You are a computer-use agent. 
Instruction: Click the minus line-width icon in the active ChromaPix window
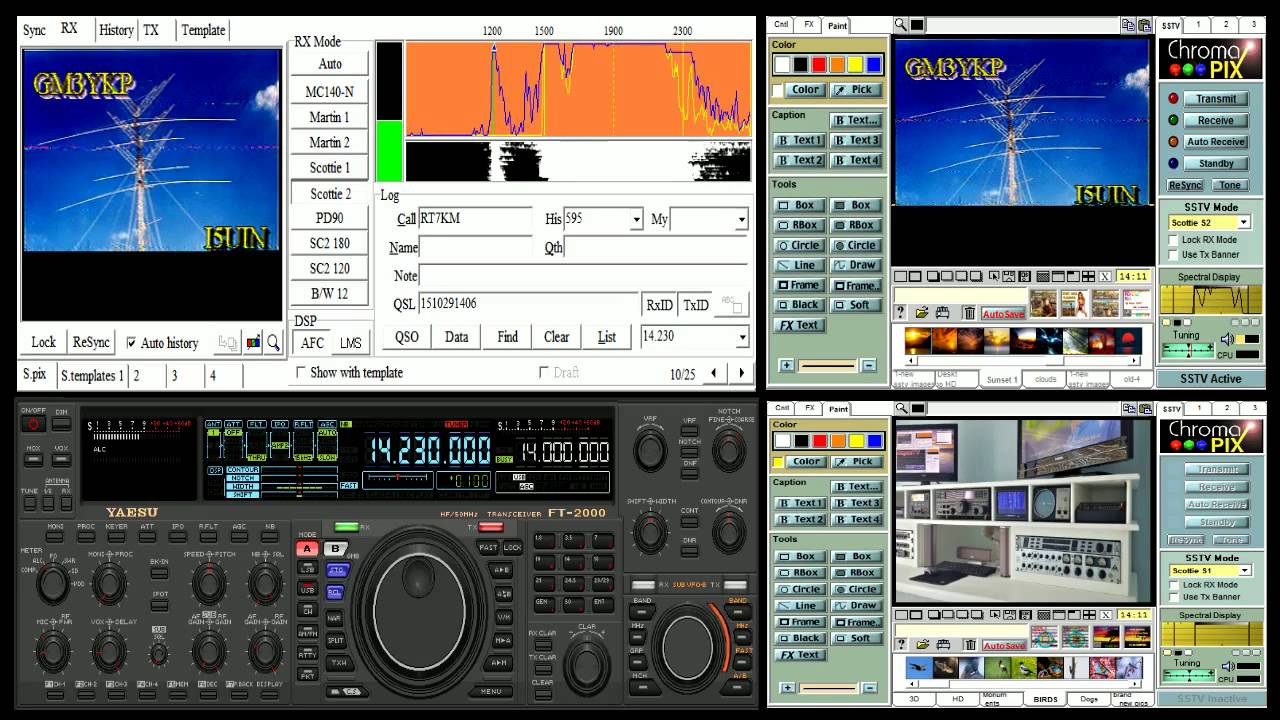[868, 365]
